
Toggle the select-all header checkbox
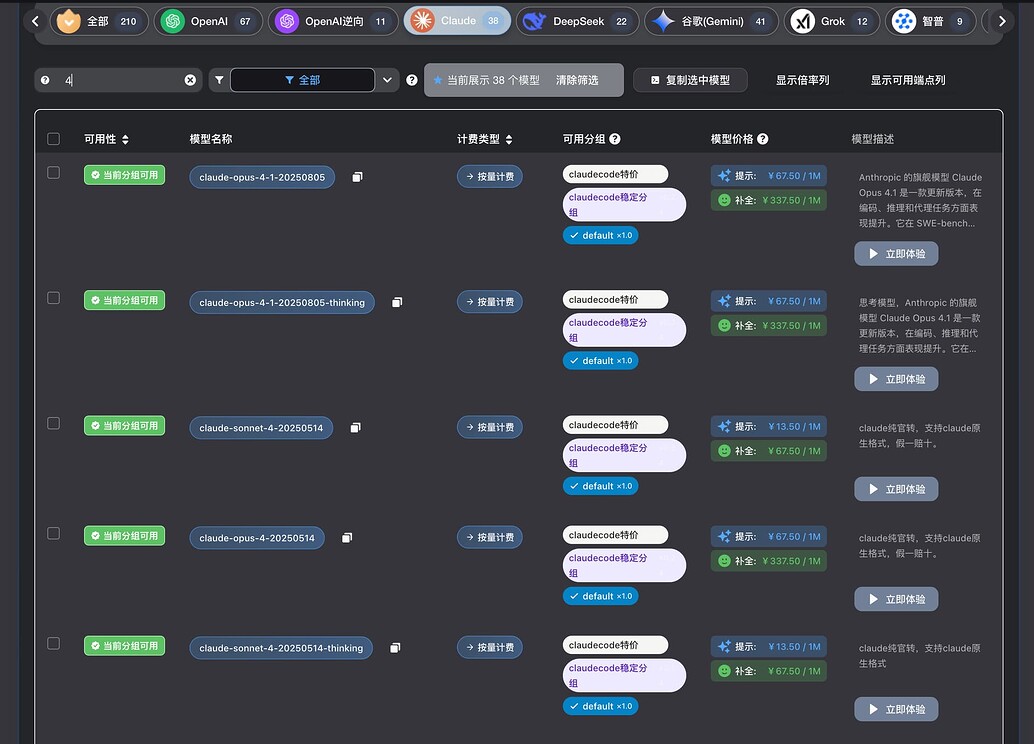point(53,139)
